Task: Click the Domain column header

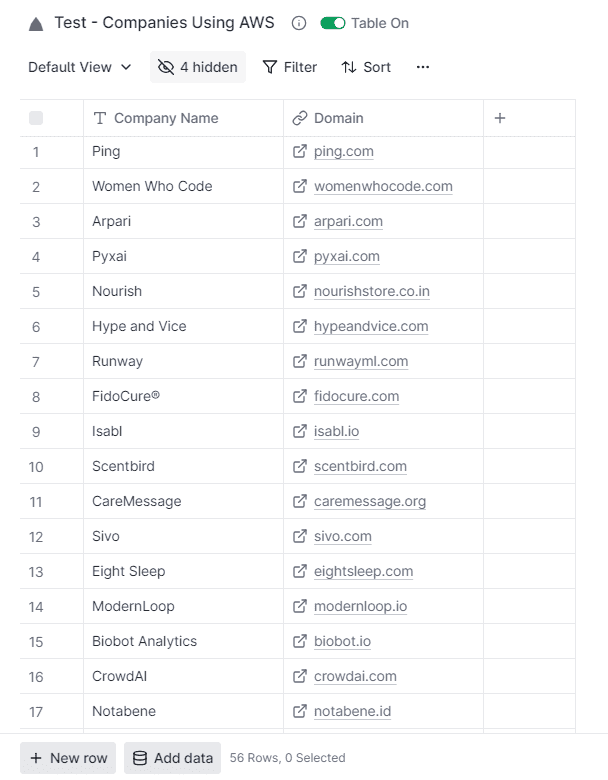Action: coord(339,118)
